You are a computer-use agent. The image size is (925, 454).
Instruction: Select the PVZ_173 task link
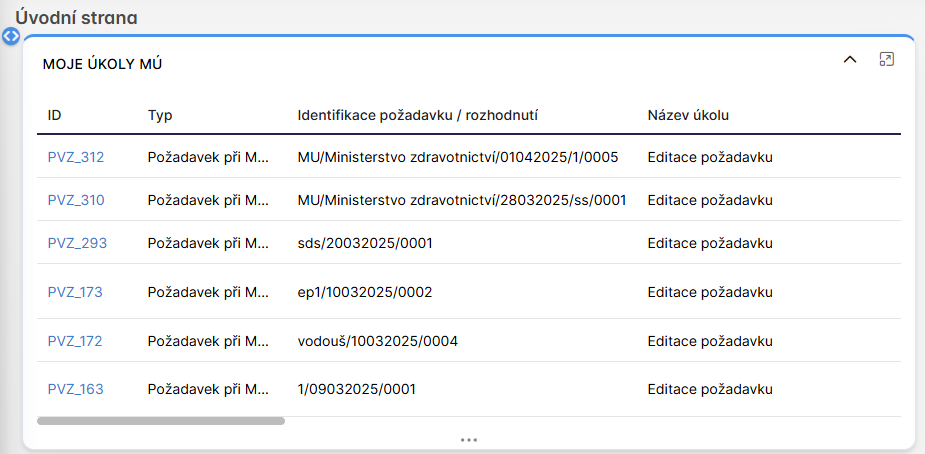pos(75,292)
